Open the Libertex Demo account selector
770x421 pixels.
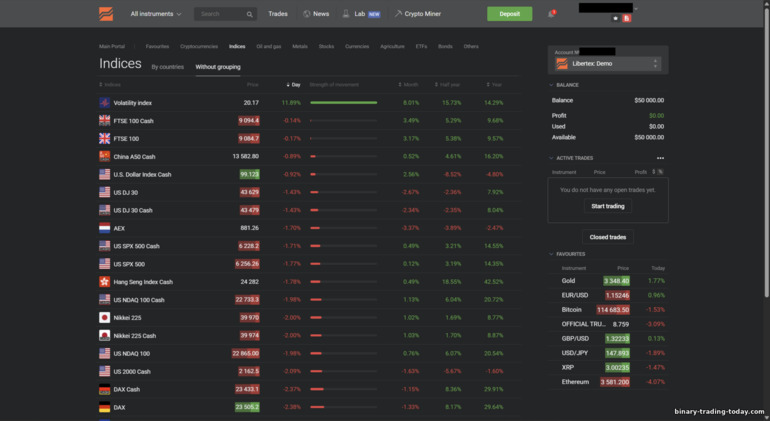click(x=608, y=63)
